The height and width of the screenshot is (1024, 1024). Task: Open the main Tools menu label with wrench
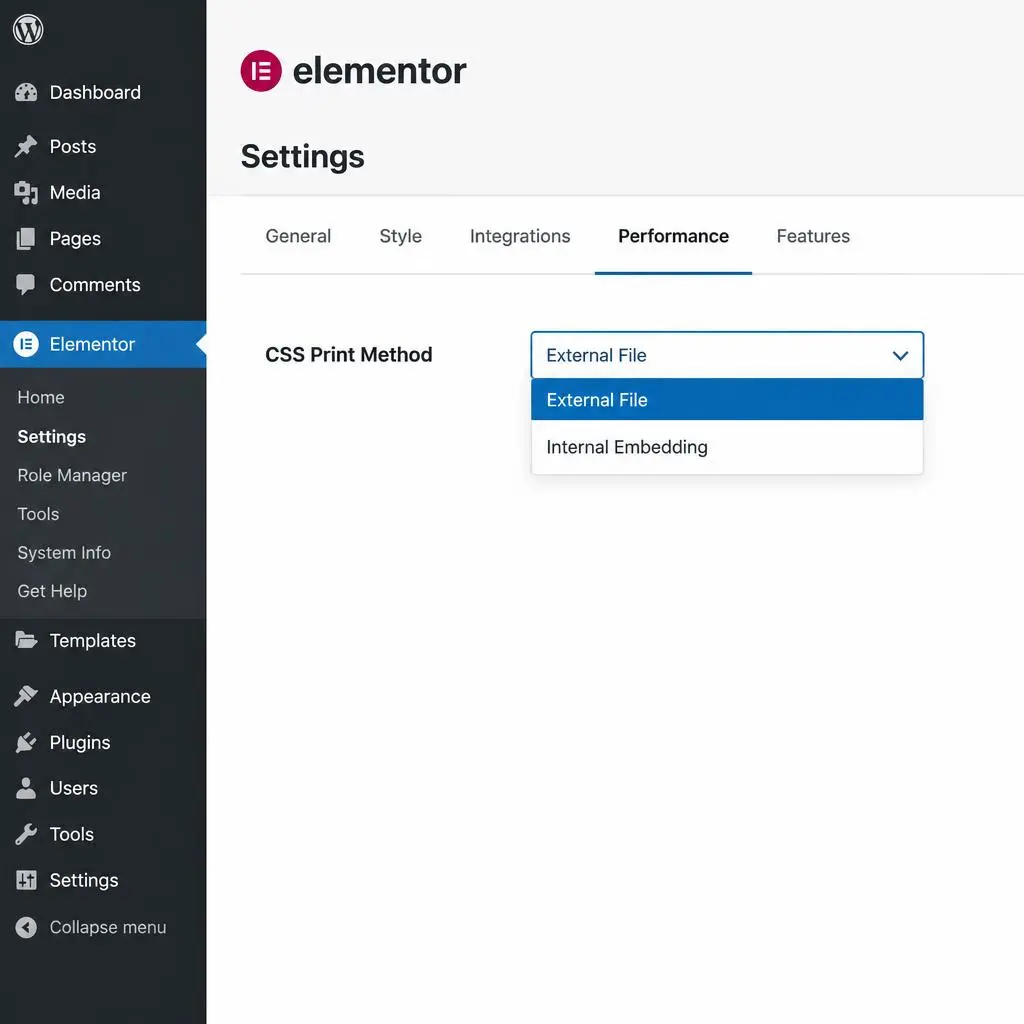(x=72, y=834)
